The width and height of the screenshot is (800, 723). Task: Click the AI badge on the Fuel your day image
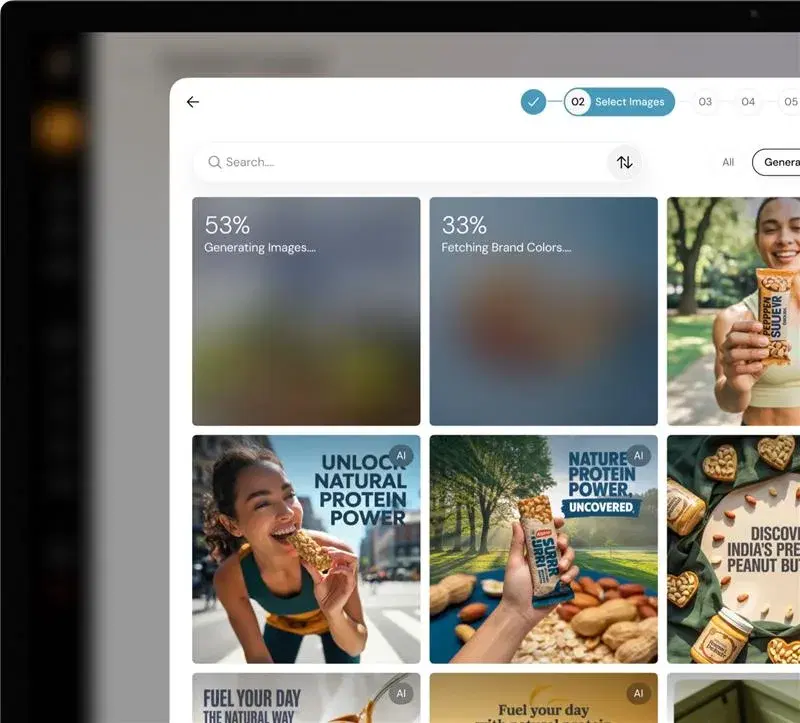coord(637,692)
